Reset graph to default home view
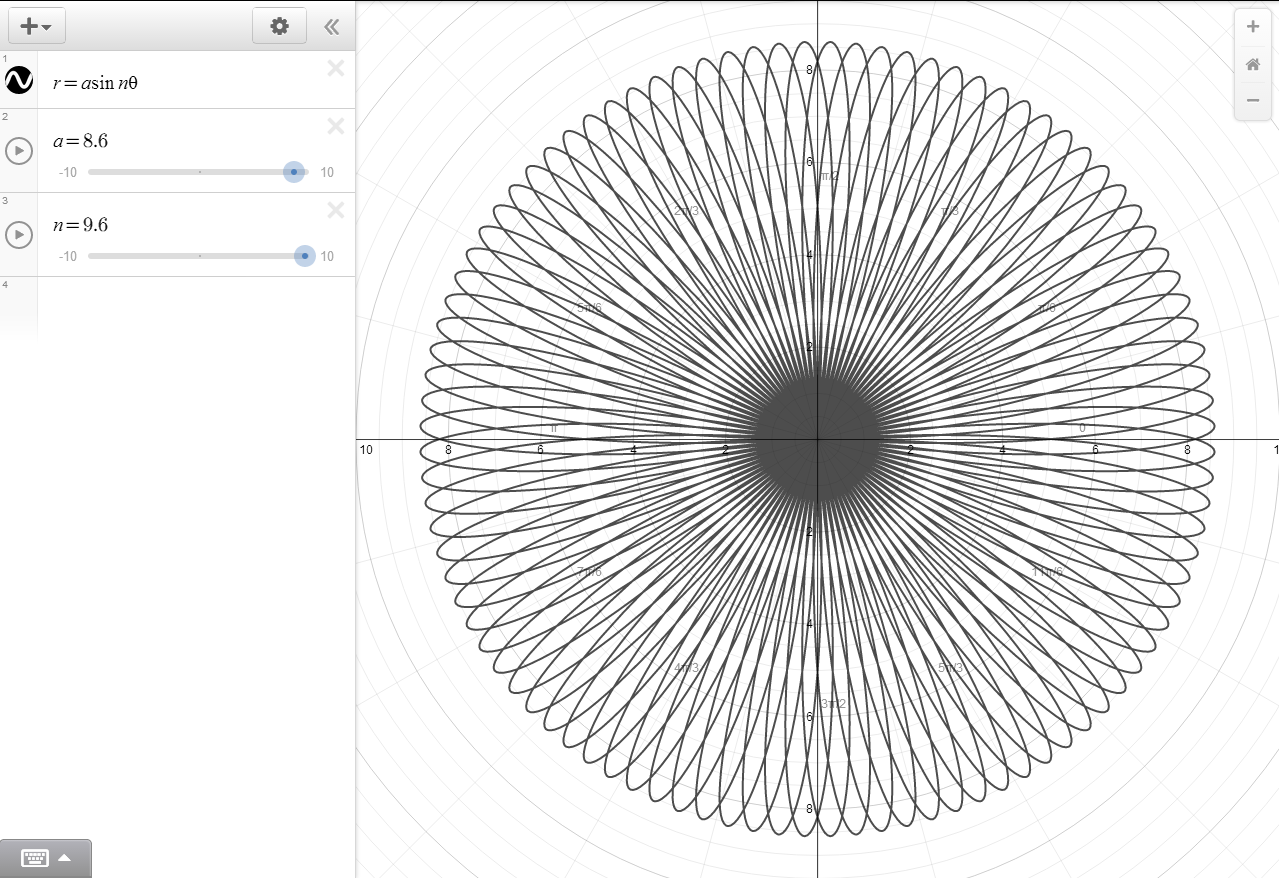 pos(1253,64)
